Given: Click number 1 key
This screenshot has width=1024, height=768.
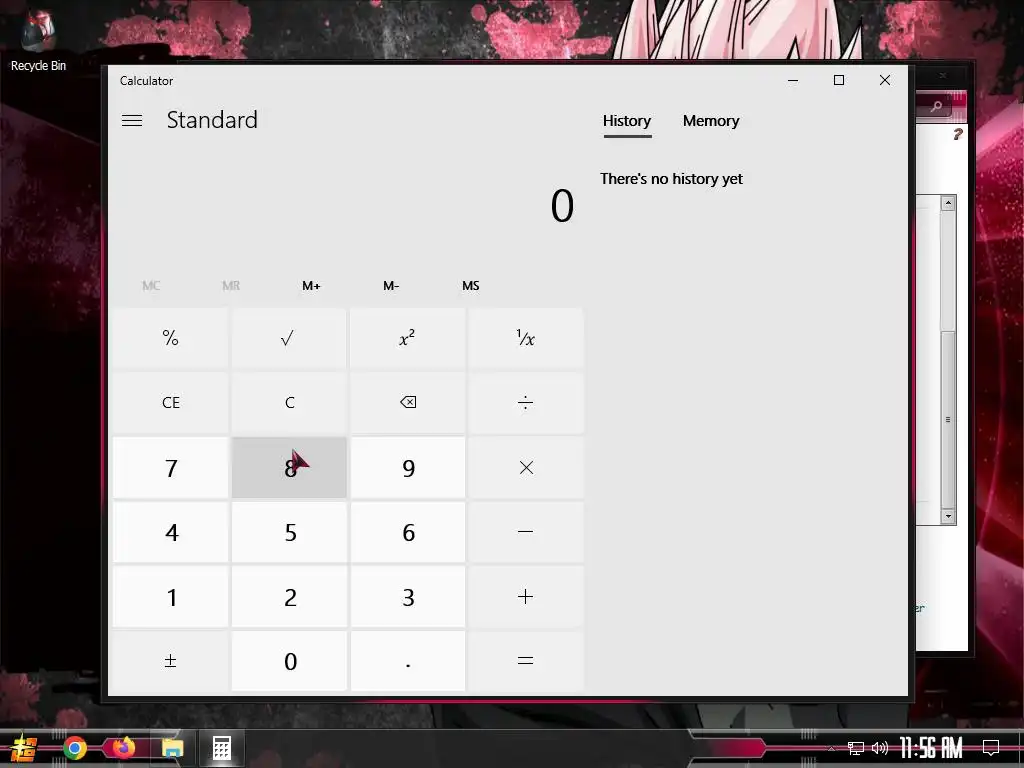Looking at the screenshot, I should pyautogui.click(x=170, y=596).
